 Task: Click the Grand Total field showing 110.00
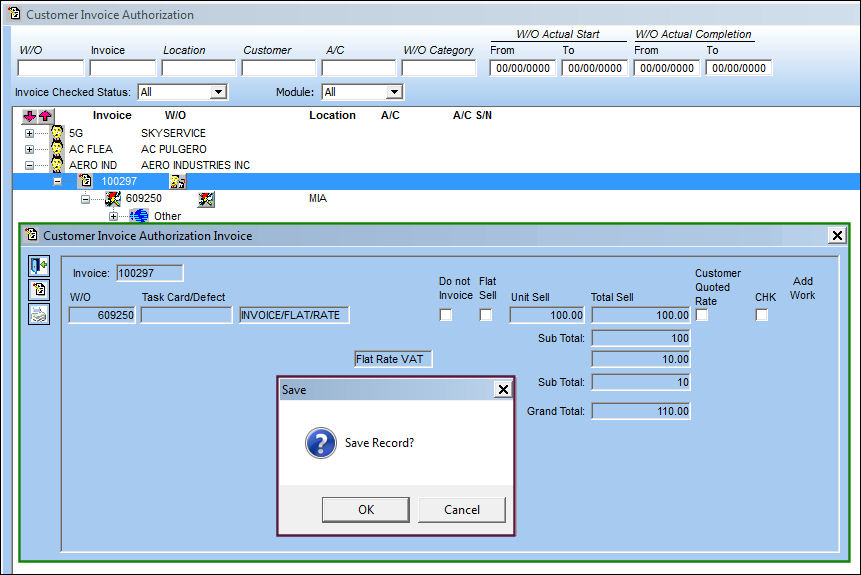click(641, 411)
